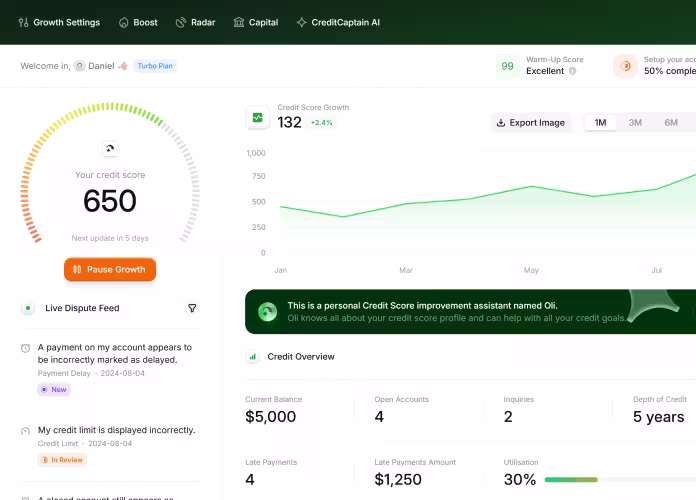696x500 pixels.
Task: Open the Capital section
Action: [255, 22]
